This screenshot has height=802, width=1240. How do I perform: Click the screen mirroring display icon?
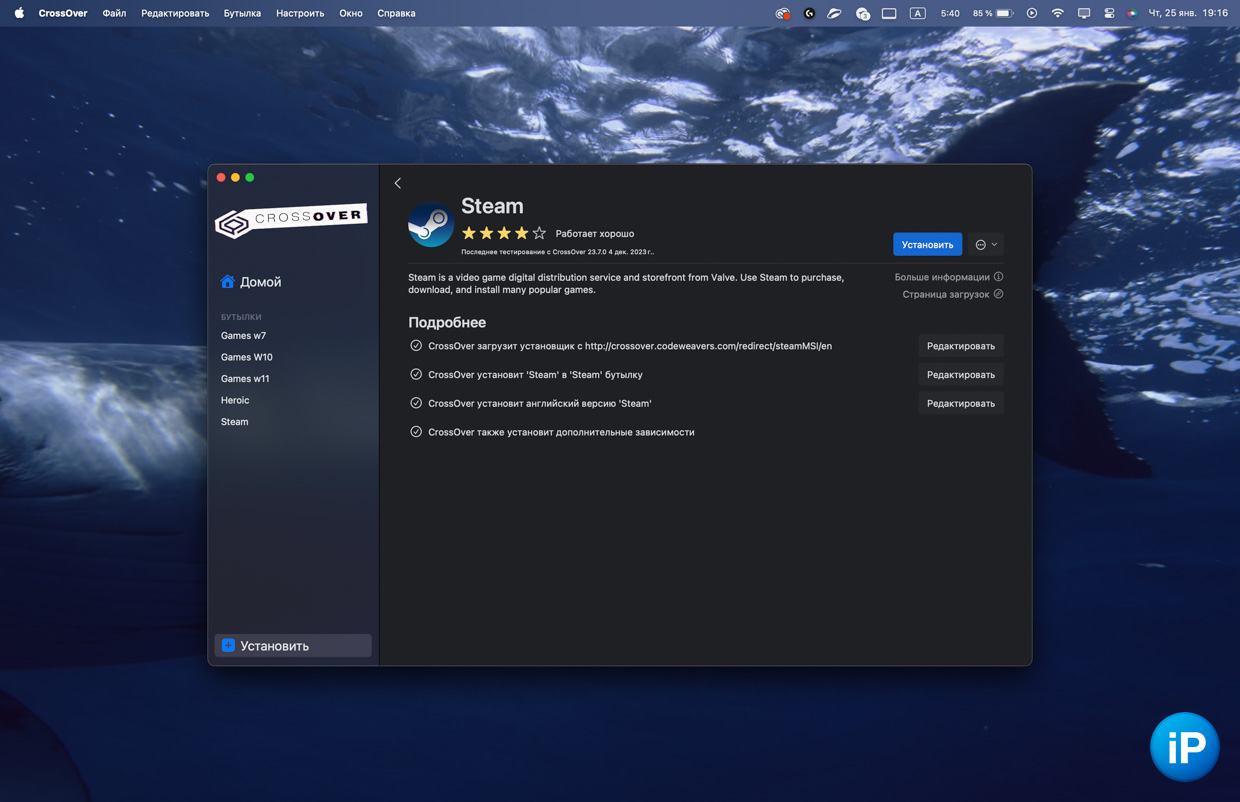pyautogui.click(x=1084, y=13)
